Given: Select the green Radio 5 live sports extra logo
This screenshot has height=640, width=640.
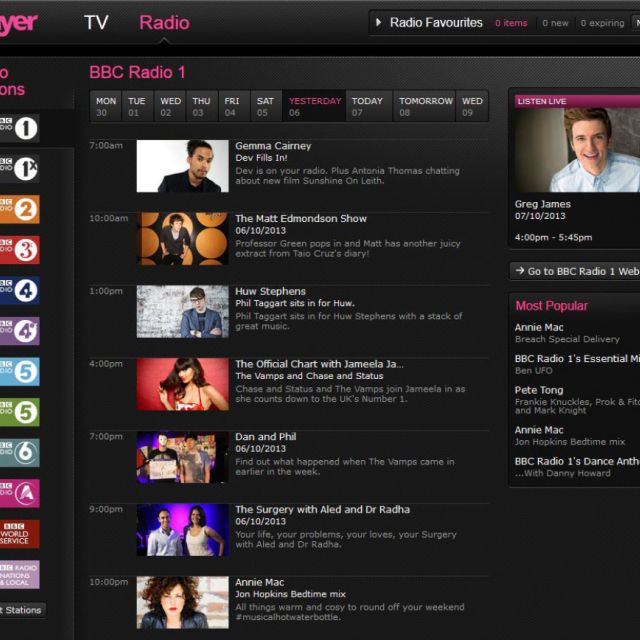Looking at the screenshot, I should coord(20,412).
